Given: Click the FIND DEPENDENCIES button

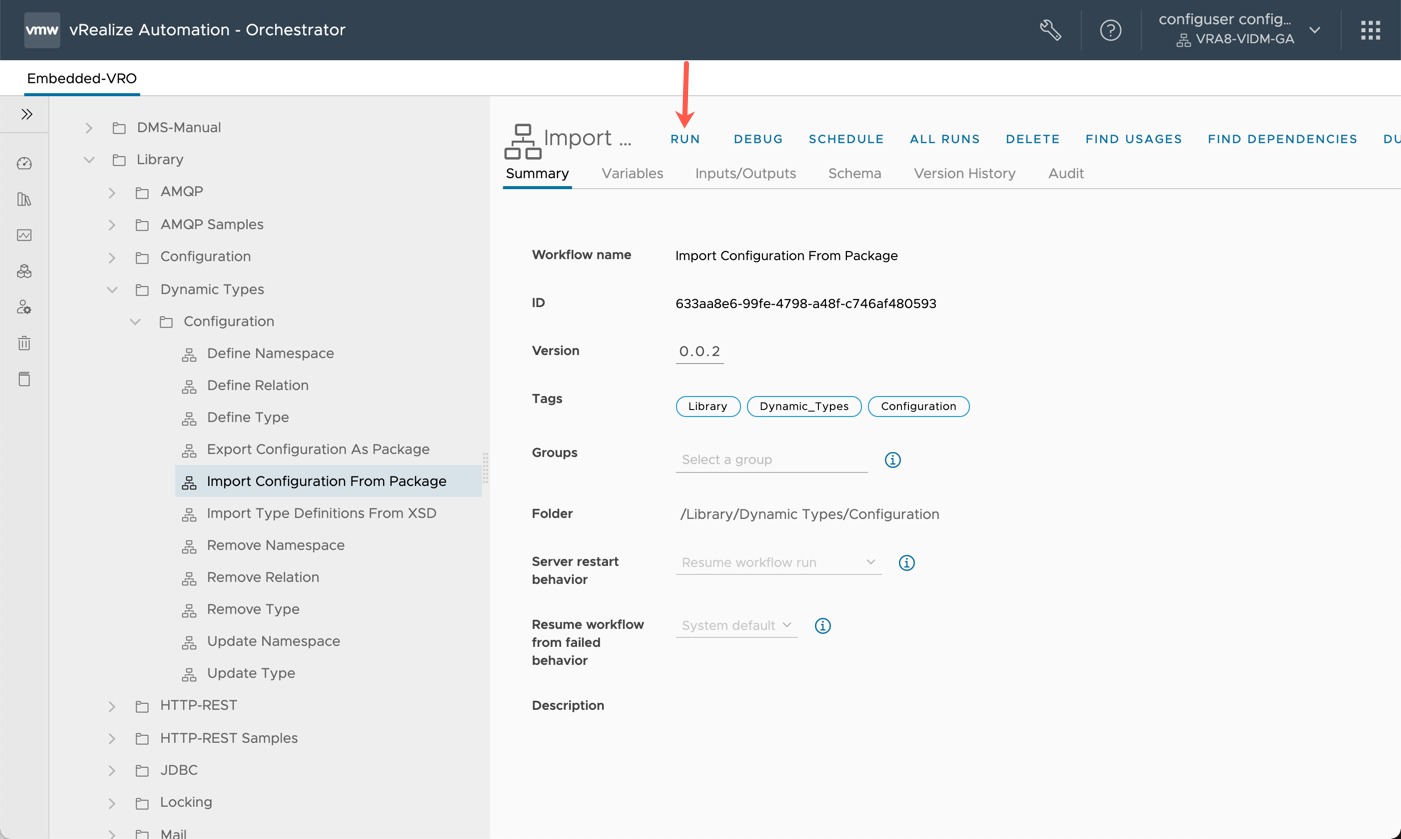Looking at the screenshot, I should tap(1283, 139).
